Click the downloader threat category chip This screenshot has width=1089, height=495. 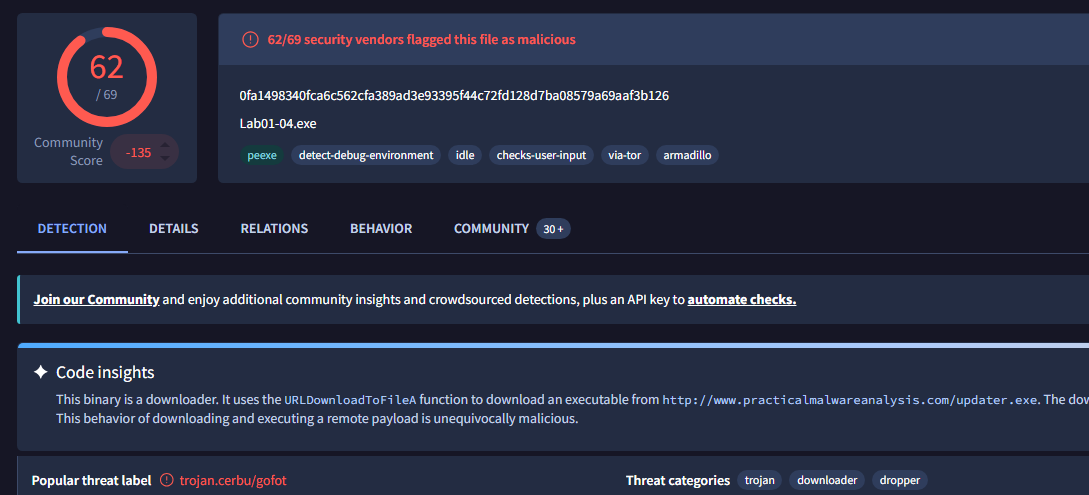tap(827, 480)
